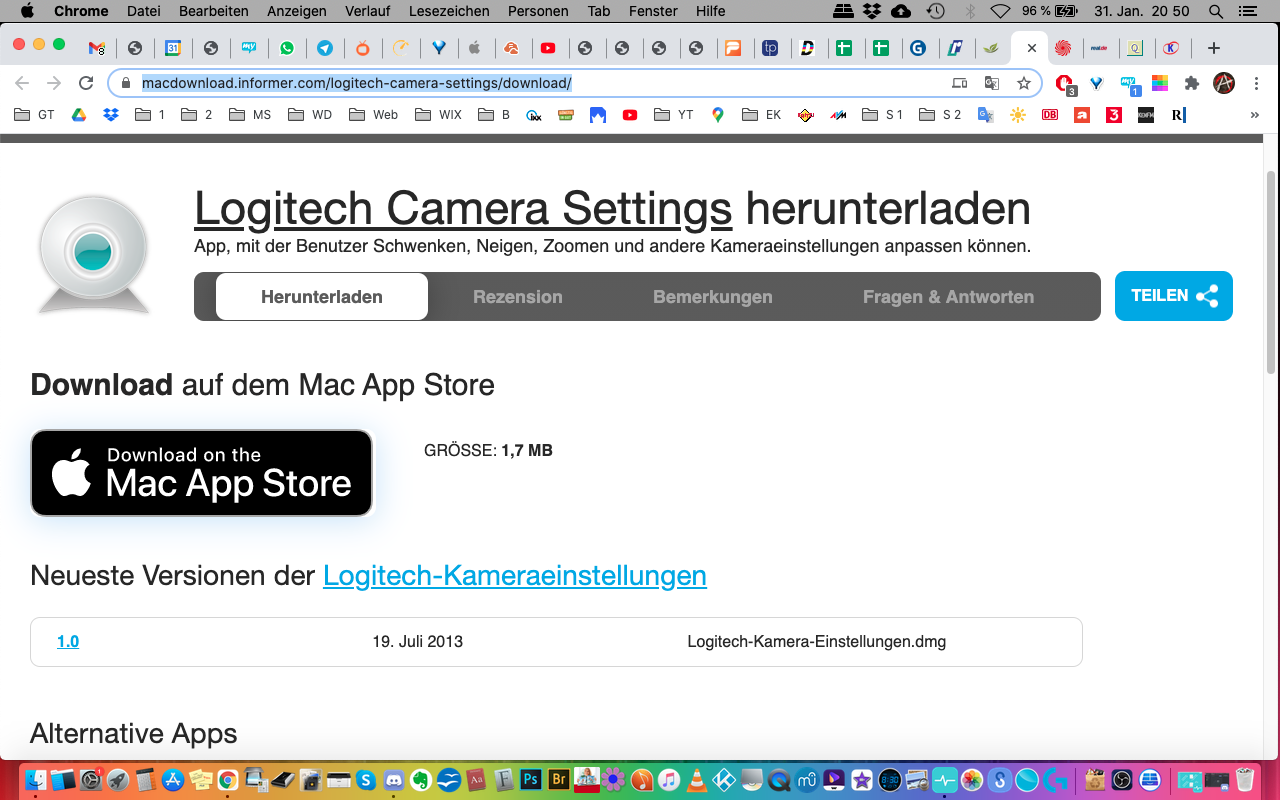The width and height of the screenshot is (1280, 800).
Task: Open the GT bookmarks folder
Action: point(35,115)
